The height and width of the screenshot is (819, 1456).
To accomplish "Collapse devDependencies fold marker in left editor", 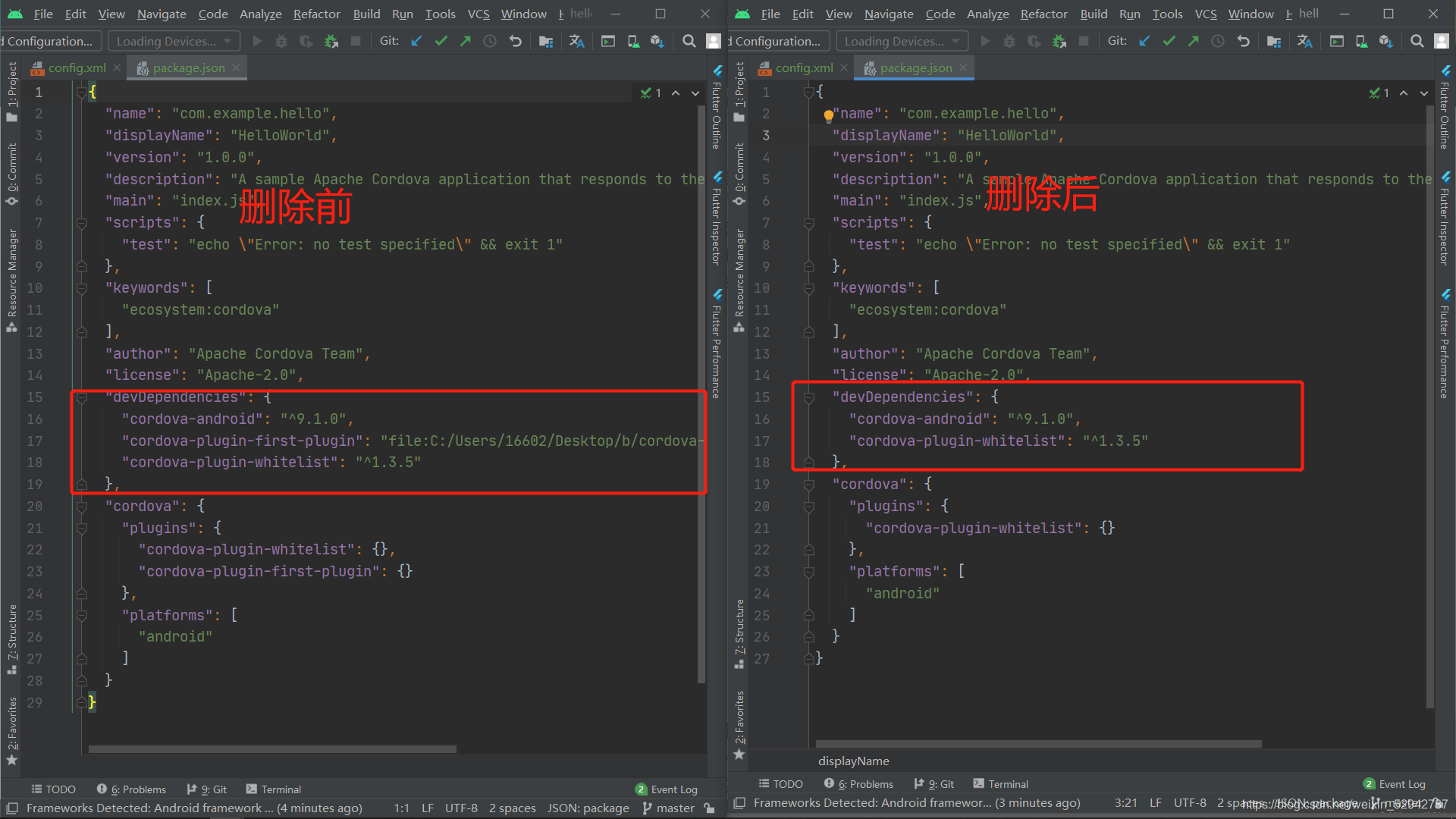I will click(x=82, y=397).
